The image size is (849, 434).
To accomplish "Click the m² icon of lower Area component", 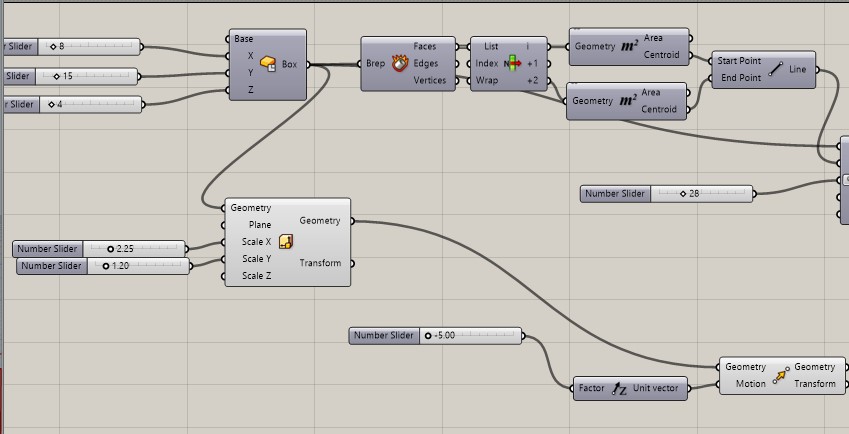I will point(627,101).
